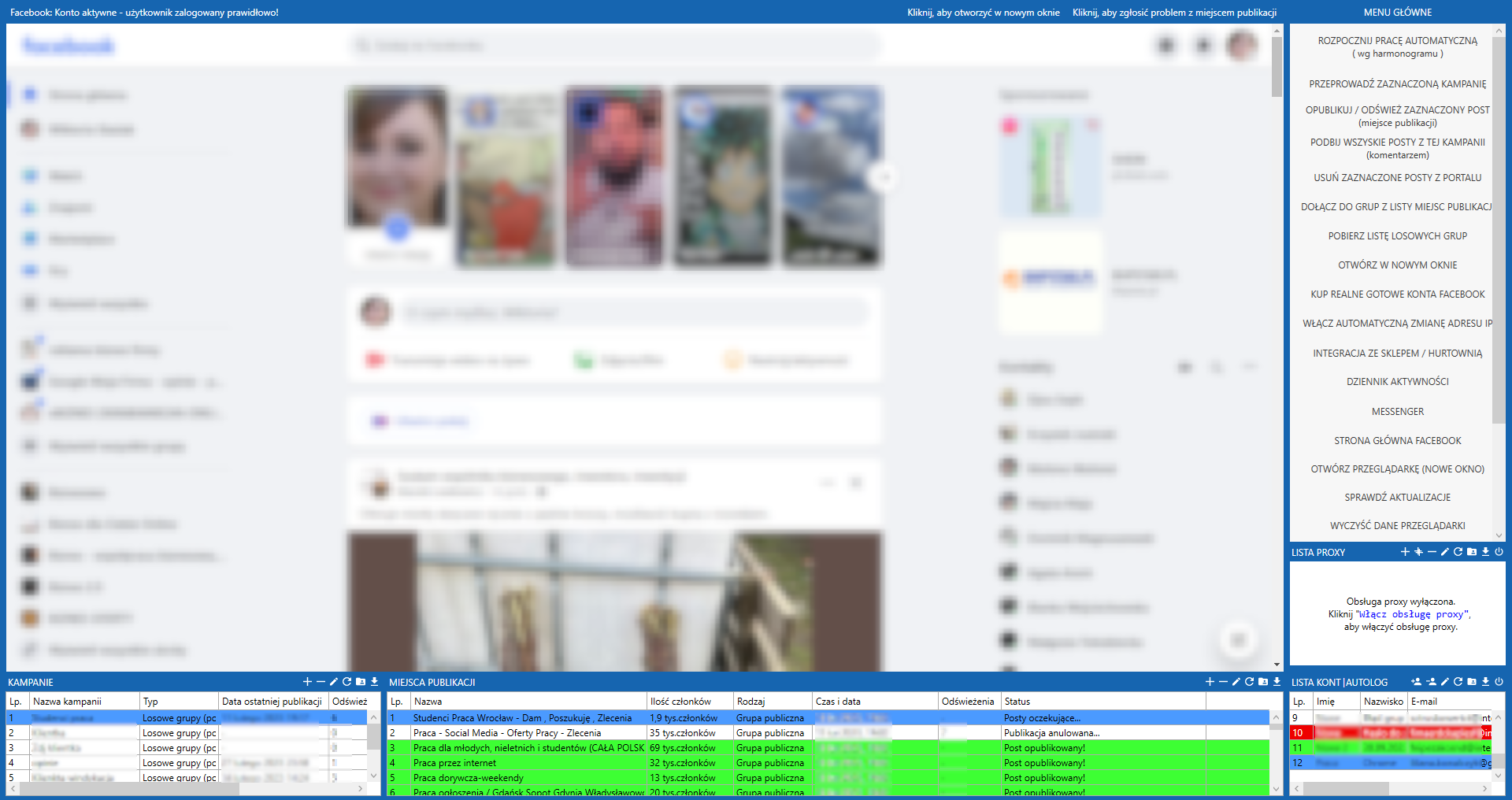1512x800 pixels.
Task: Click 'Kliknij, aby otworzyć w nowym oknie'
Action: (983, 13)
